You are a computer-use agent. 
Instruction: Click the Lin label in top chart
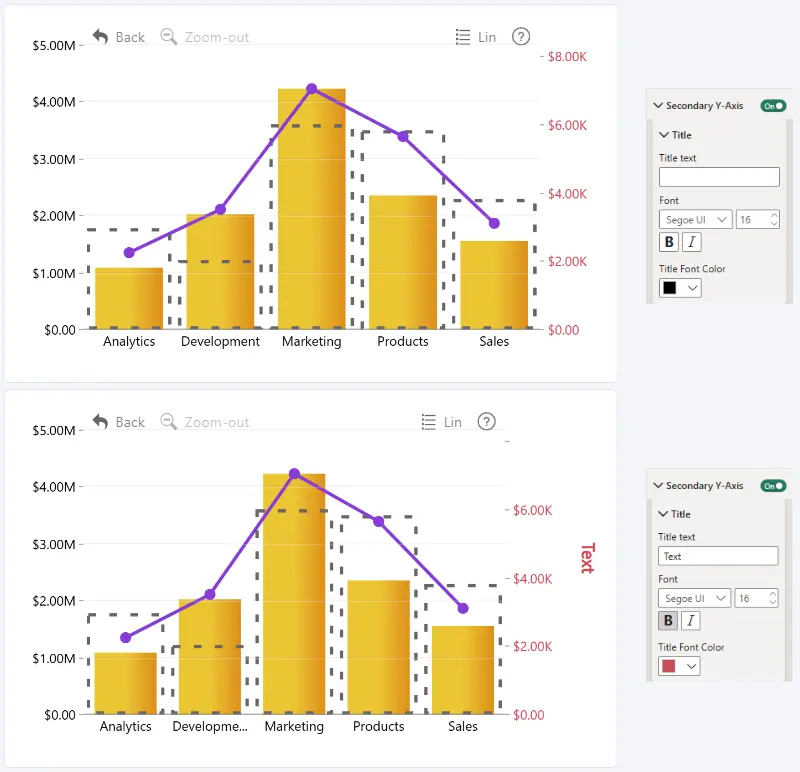click(x=487, y=37)
